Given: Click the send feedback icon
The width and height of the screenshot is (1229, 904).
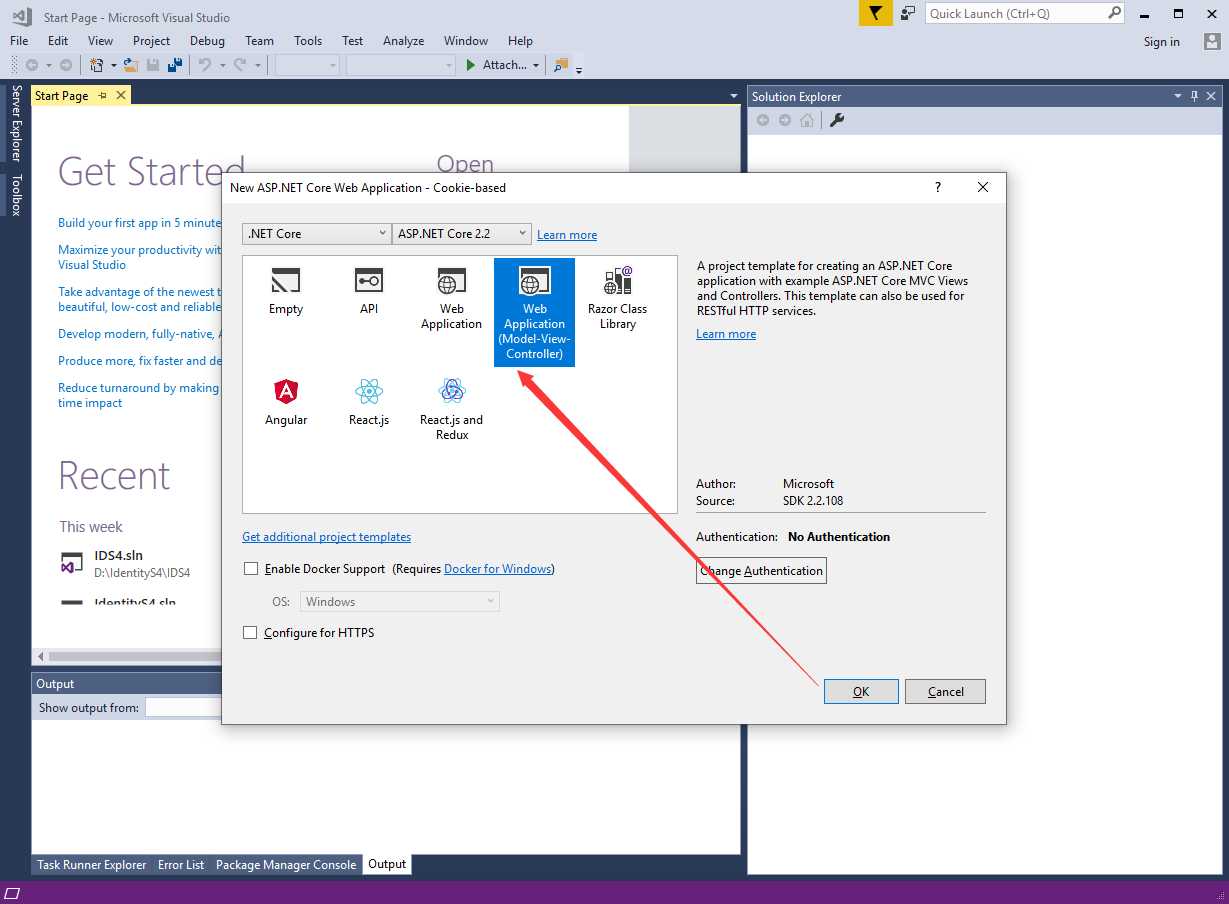Looking at the screenshot, I should (x=908, y=13).
